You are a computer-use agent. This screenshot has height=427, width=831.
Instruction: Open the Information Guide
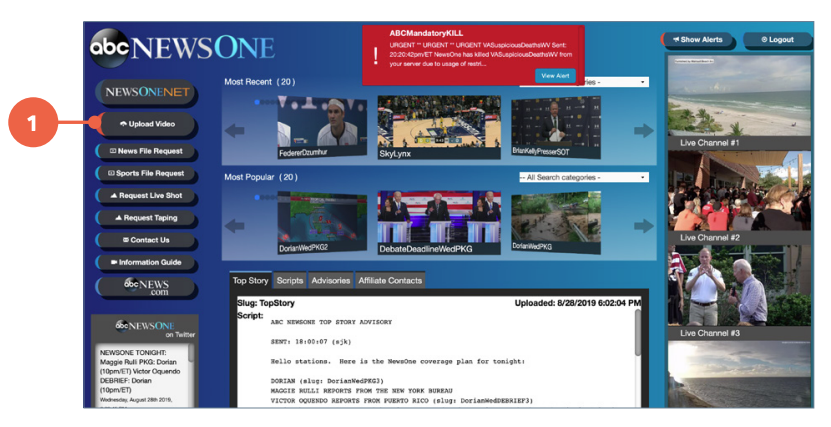[147, 263]
